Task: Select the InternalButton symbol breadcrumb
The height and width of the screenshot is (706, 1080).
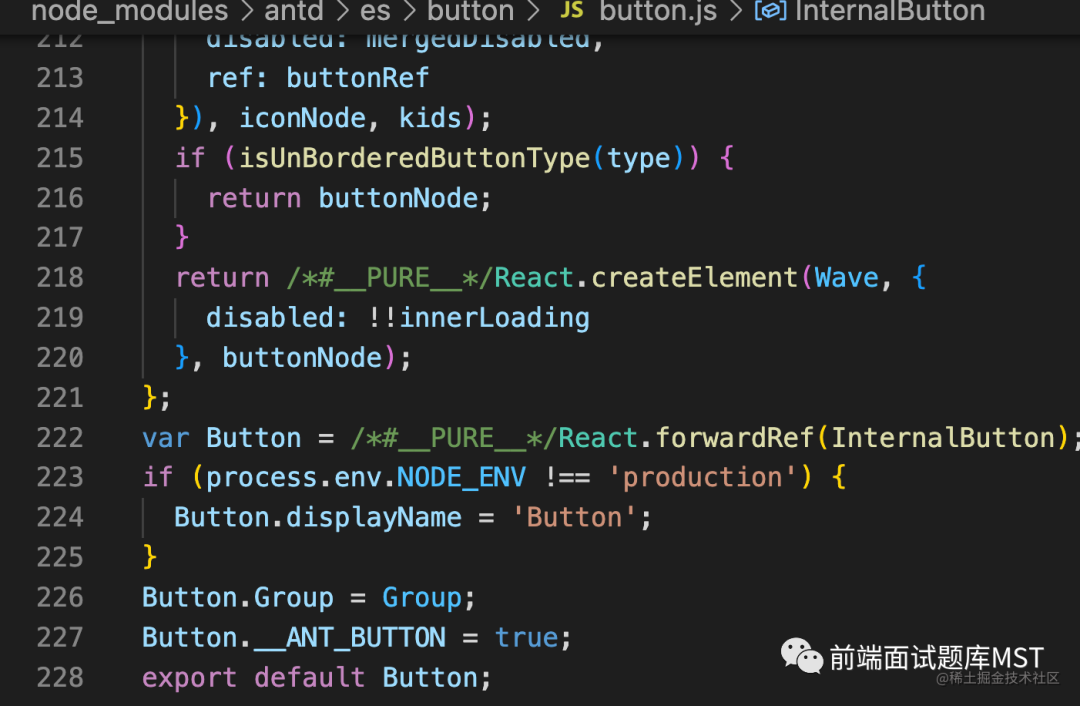Action: pyautogui.click(x=890, y=11)
